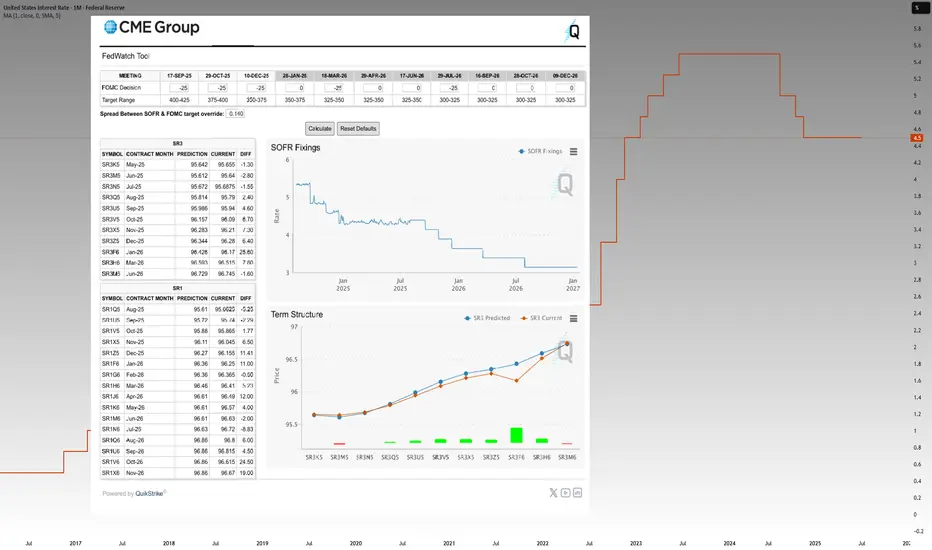This screenshot has width=932, height=550.
Task: Click the SR1X6 symbol in SR1 table
Action: pos(111,473)
